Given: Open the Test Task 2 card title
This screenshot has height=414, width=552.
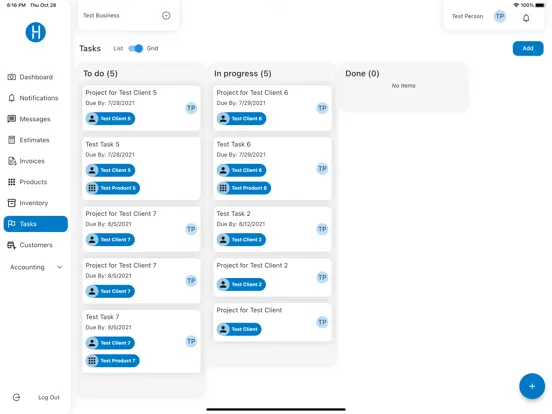Looking at the screenshot, I should tap(234, 214).
